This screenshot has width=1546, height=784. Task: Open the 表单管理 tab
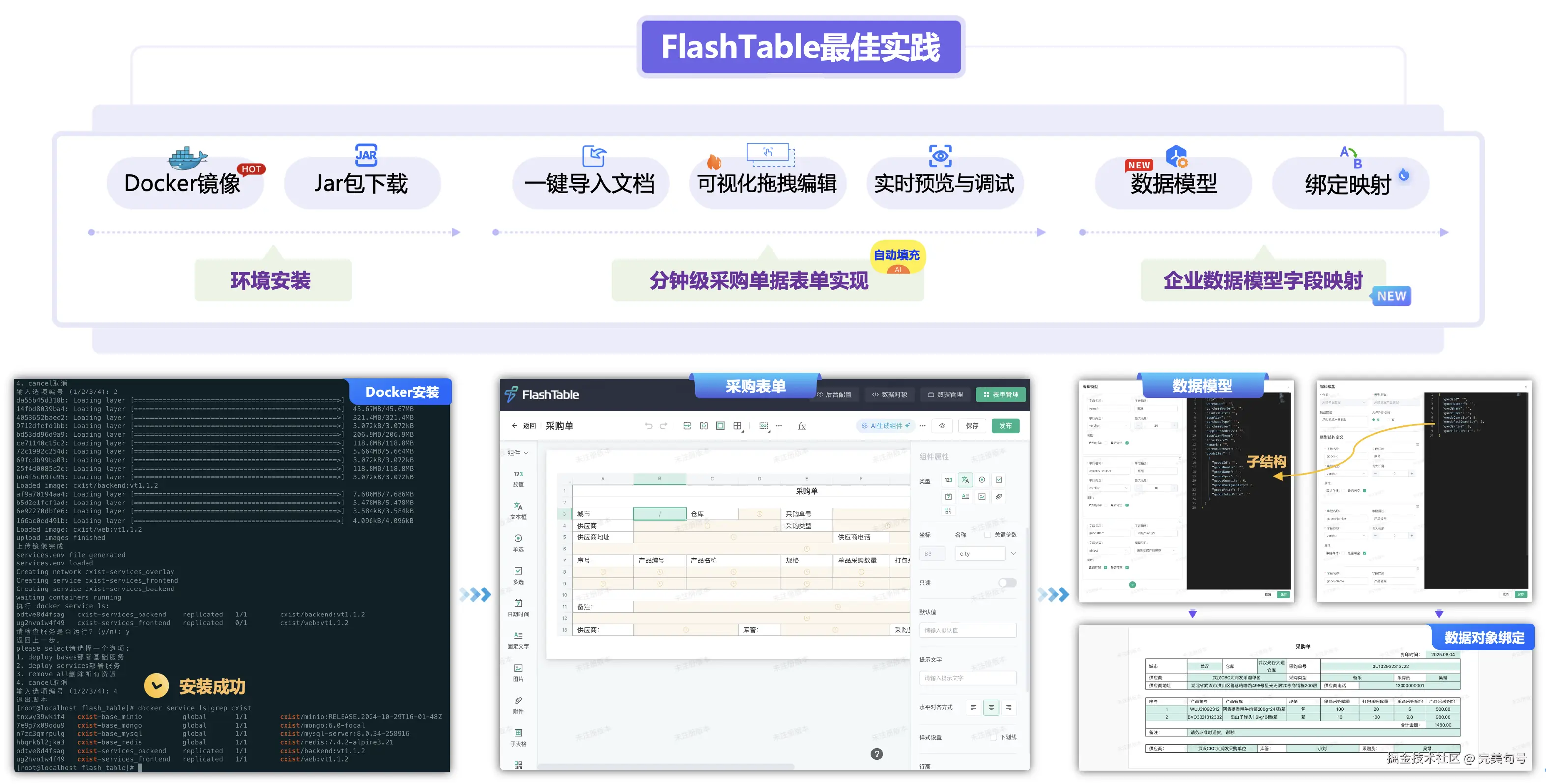pyautogui.click(x=1001, y=394)
